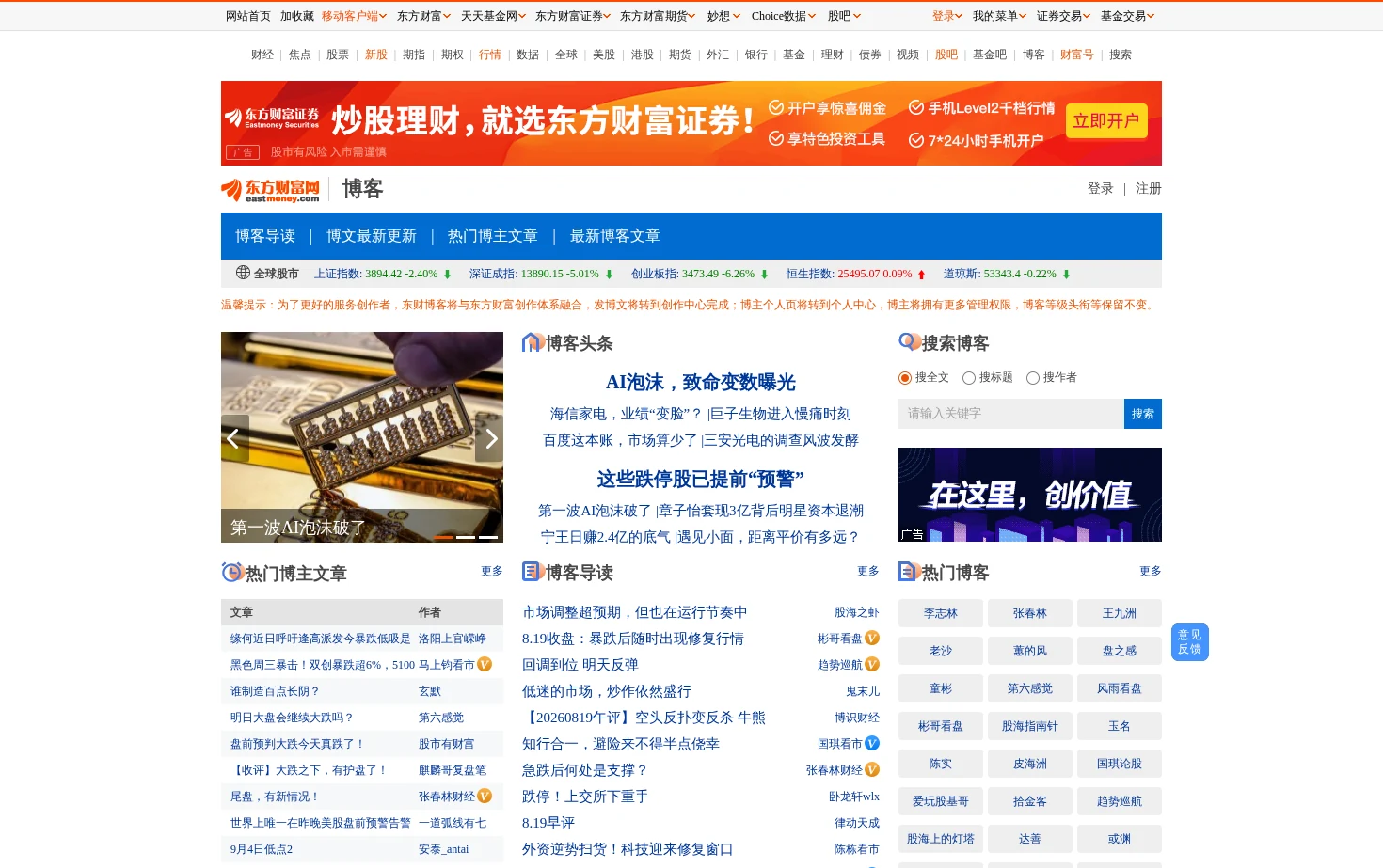The width and height of the screenshot is (1383, 868).
Task: Click the 注册 link
Action: 1149,188
